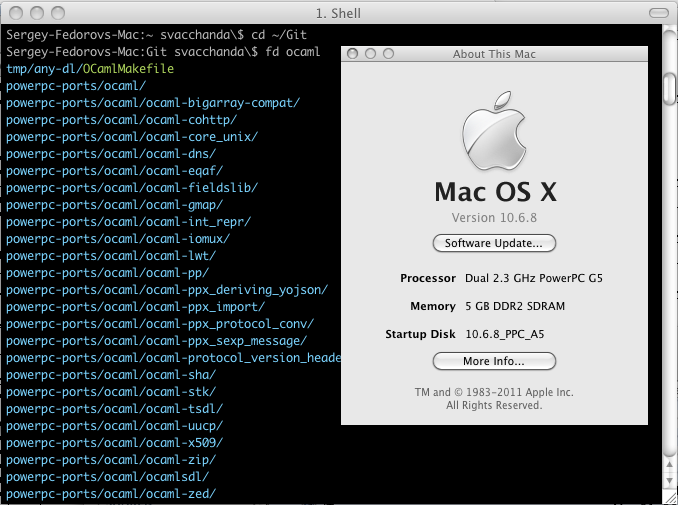Viewport: 678px width, 505px height.
Task: Click the ocaml-bigarray-compat/ path
Action: 153,103
